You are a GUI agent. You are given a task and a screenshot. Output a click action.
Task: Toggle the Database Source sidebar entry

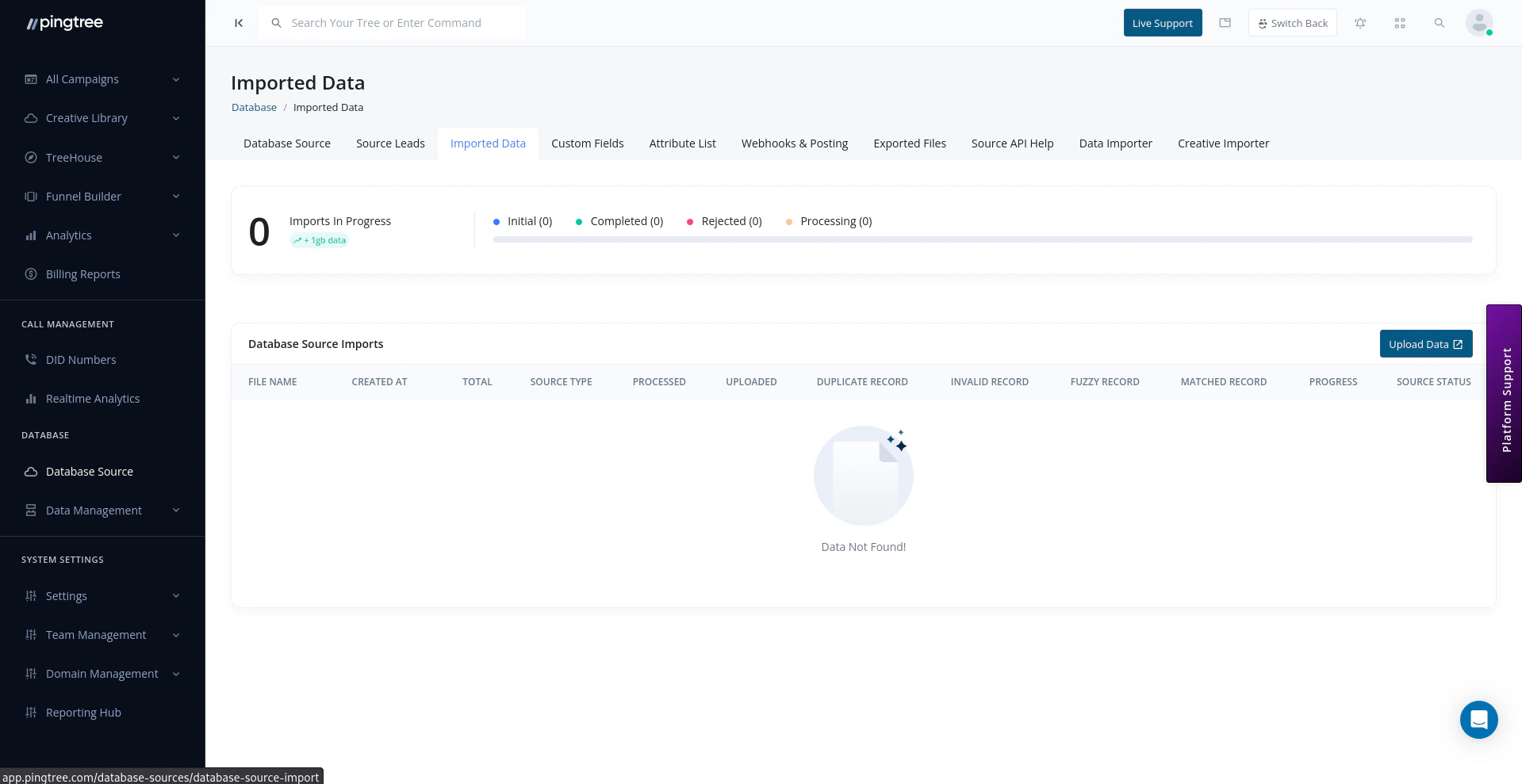pyautogui.click(x=89, y=471)
